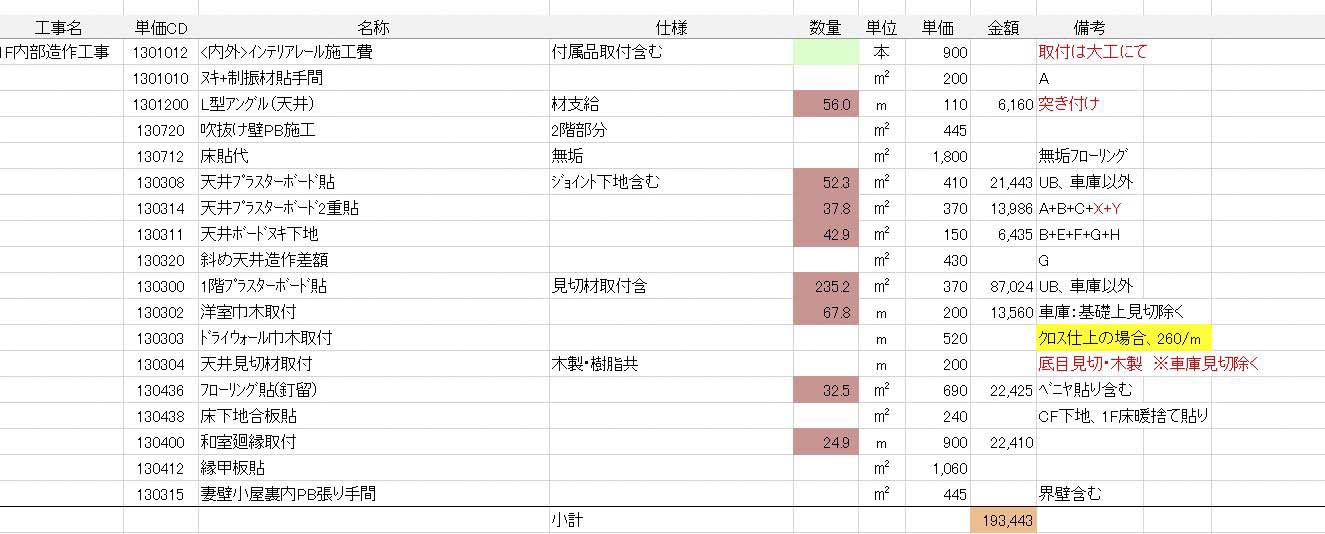The image size is (1325, 534).
Task: Select the red 突き付け remark cell
Action: (1090, 104)
